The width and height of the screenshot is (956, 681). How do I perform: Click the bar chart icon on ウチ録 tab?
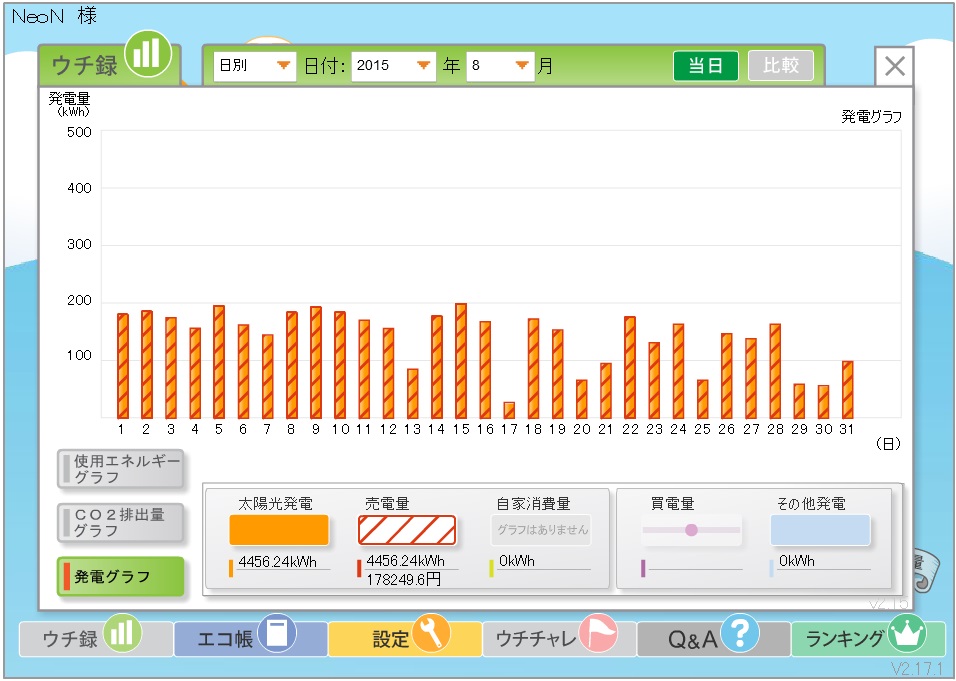tap(147, 54)
